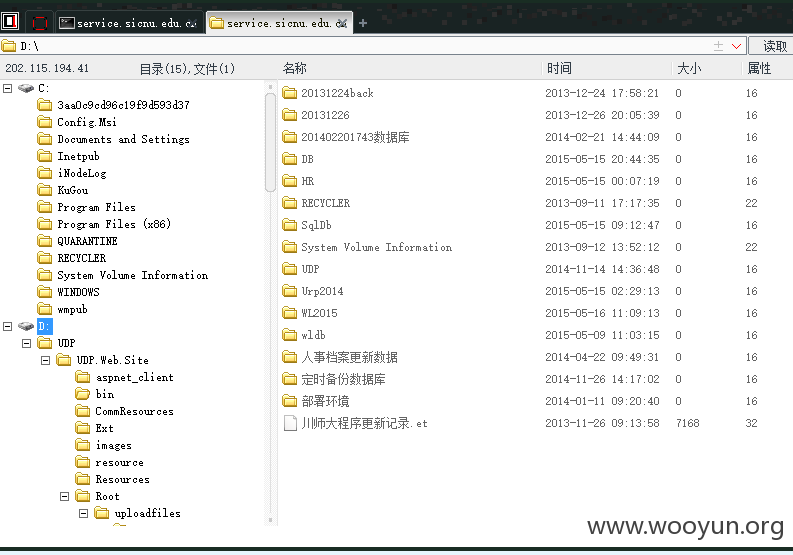Screen dimensions: 793x555
Task: Select wmpub folder in tree
Action: 62,309
